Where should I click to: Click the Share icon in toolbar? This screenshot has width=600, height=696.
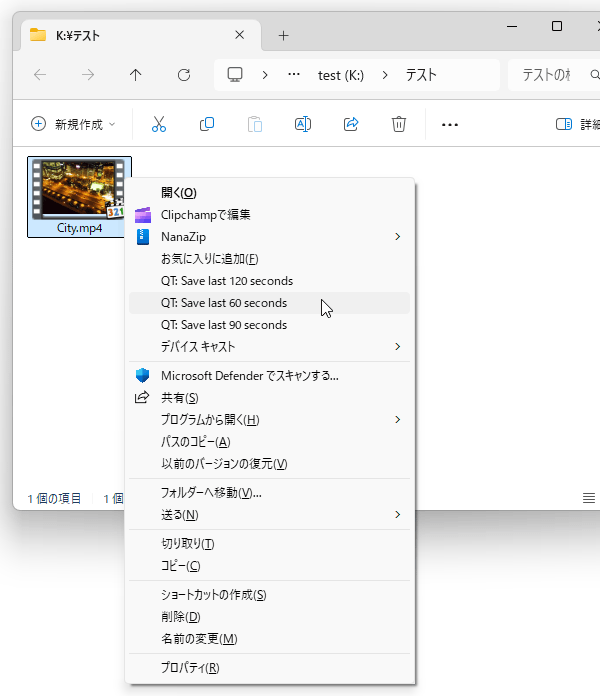click(x=351, y=124)
